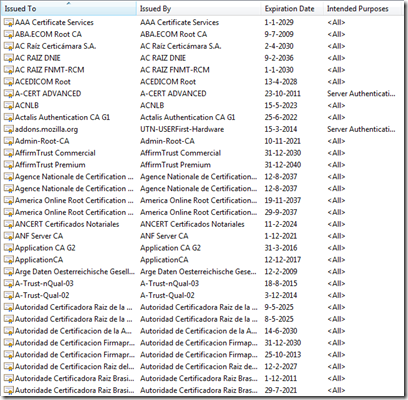Select the A-CERT ADVANCED certificate entry

(x=203, y=94)
